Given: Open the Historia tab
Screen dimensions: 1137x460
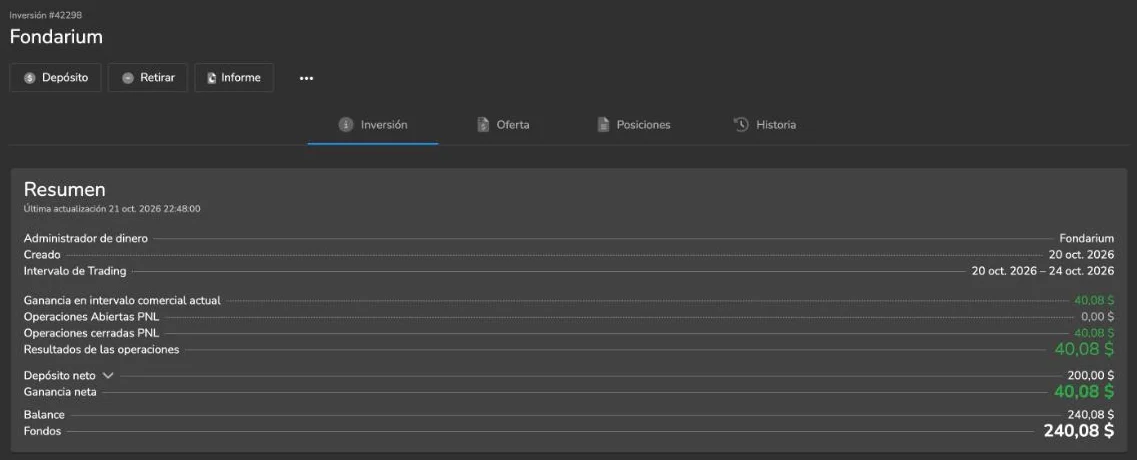Looking at the screenshot, I should (764, 125).
